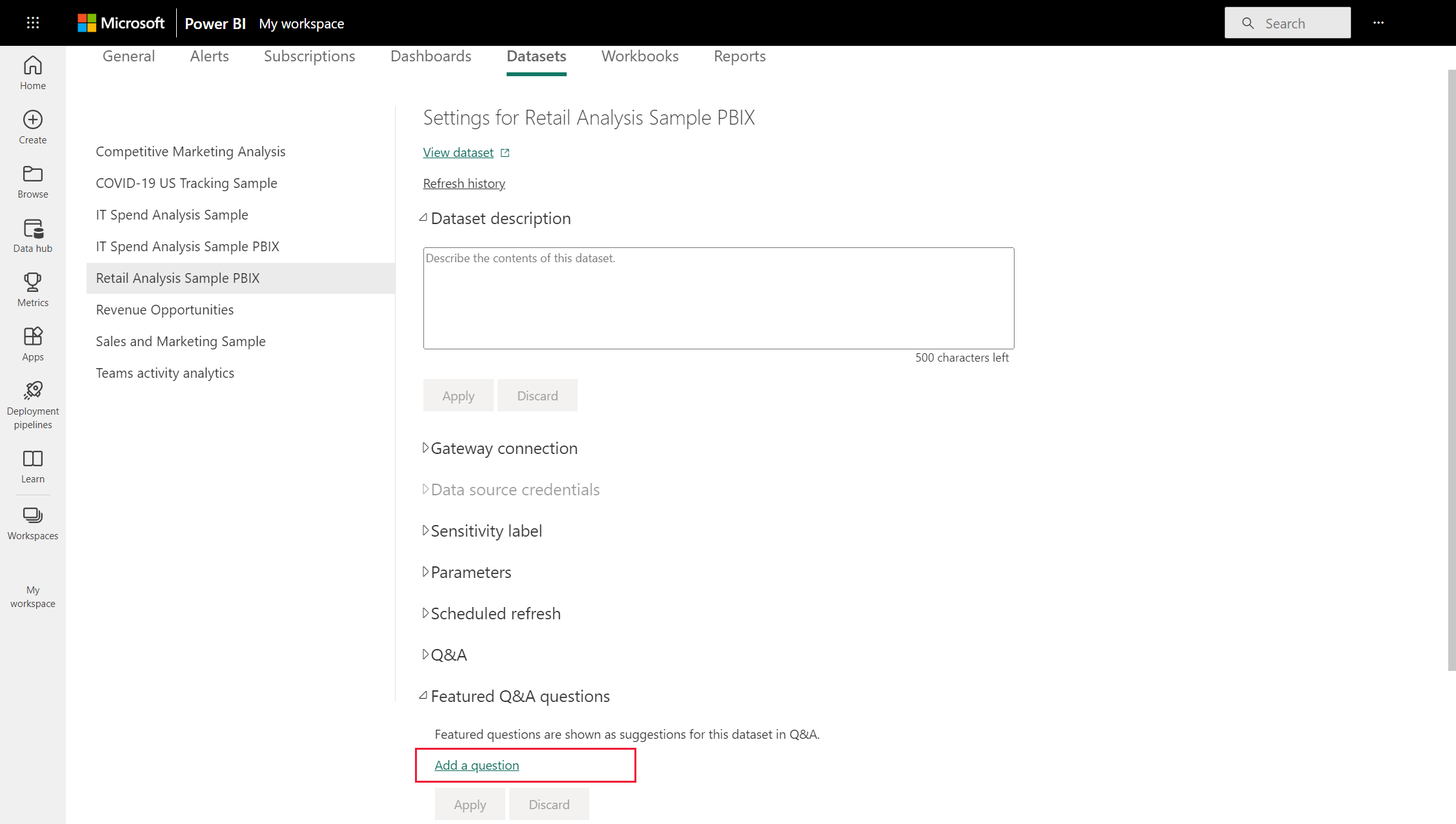Screen dimensions: 1456x824
Task: Click Add a question link
Action: [477, 764]
